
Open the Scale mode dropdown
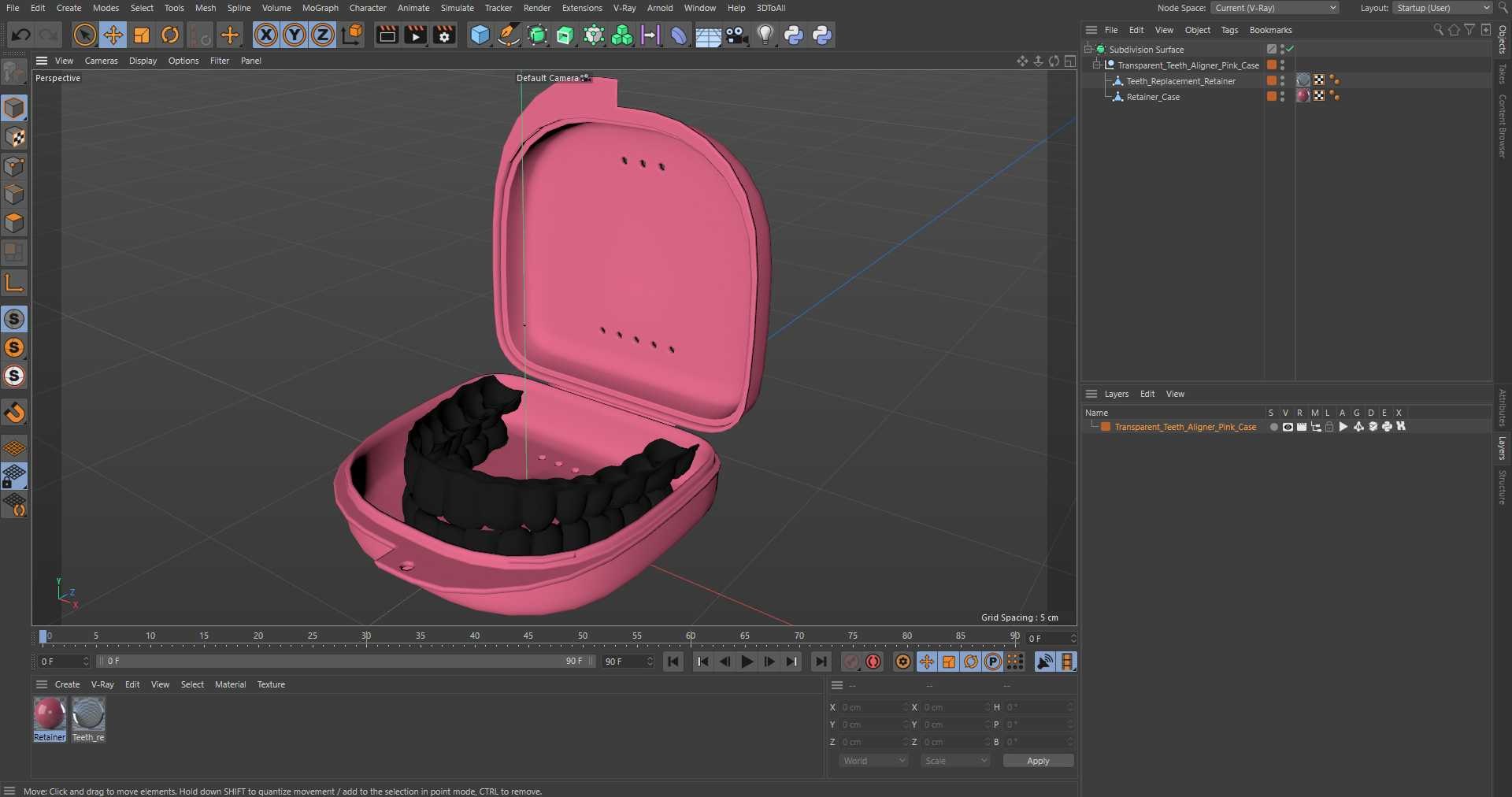click(955, 761)
